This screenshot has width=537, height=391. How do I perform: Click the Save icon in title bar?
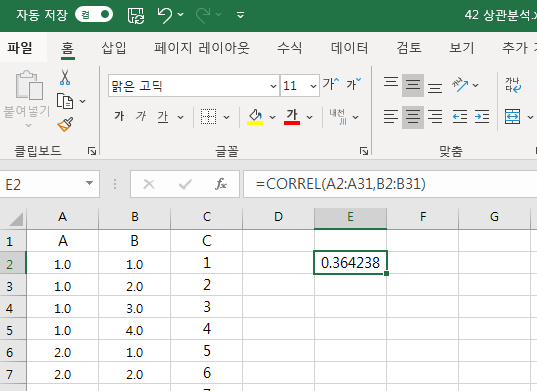[136, 15]
